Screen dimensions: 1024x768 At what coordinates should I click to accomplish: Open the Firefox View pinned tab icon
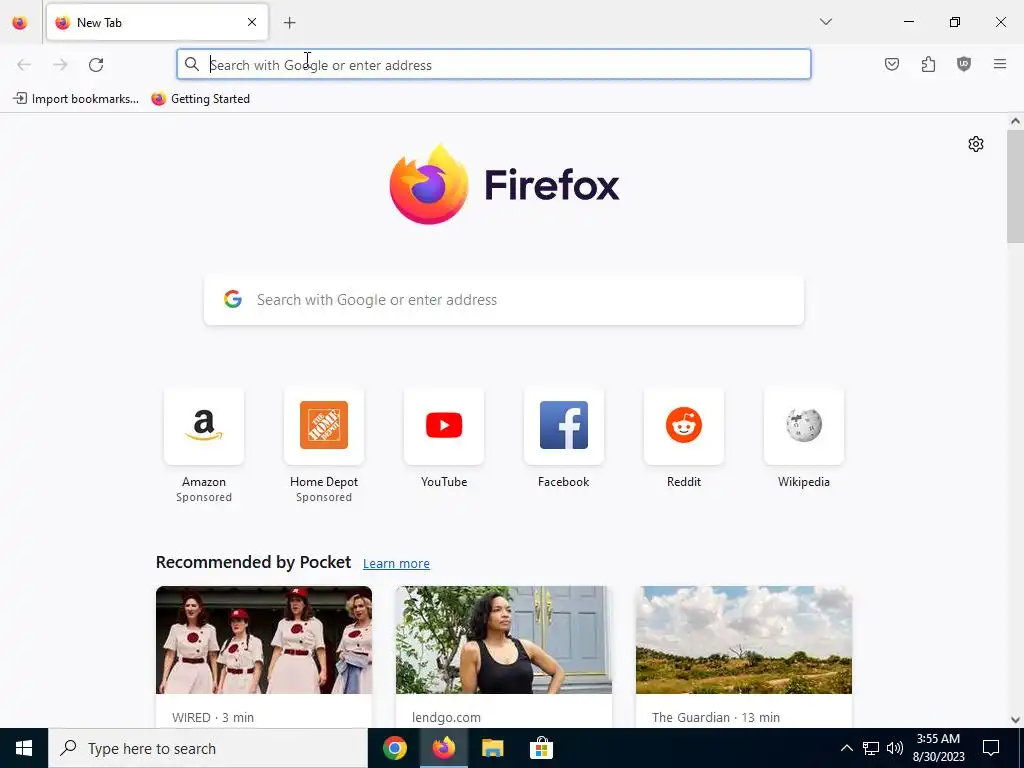[20, 23]
